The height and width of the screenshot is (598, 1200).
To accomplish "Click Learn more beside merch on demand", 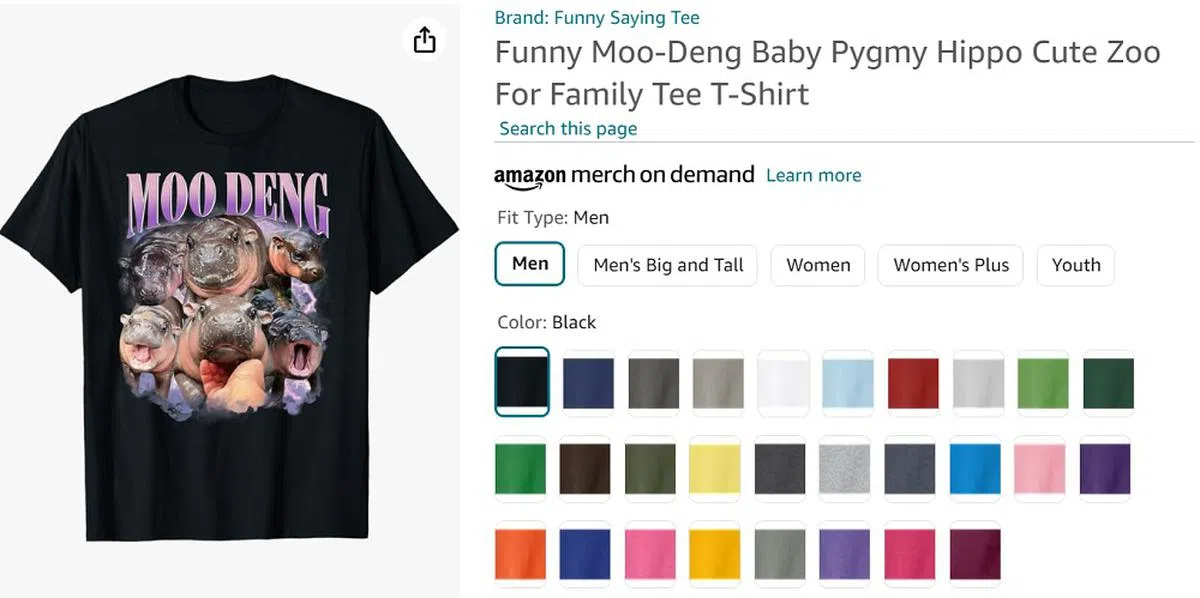I will pyautogui.click(x=813, y=176).
